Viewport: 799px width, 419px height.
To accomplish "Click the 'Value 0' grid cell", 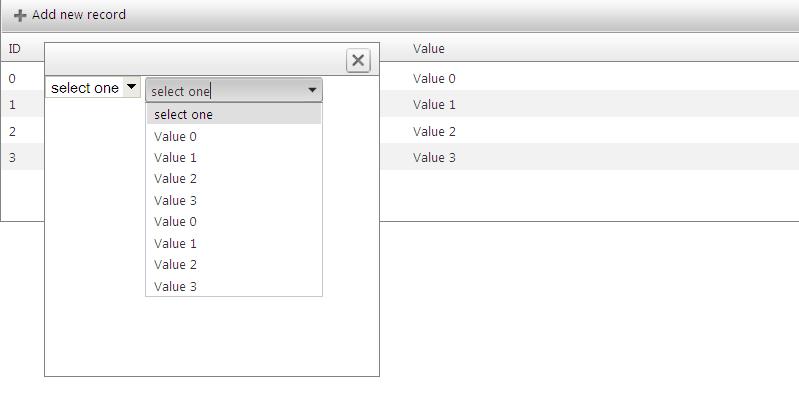I will click(434, 78).
